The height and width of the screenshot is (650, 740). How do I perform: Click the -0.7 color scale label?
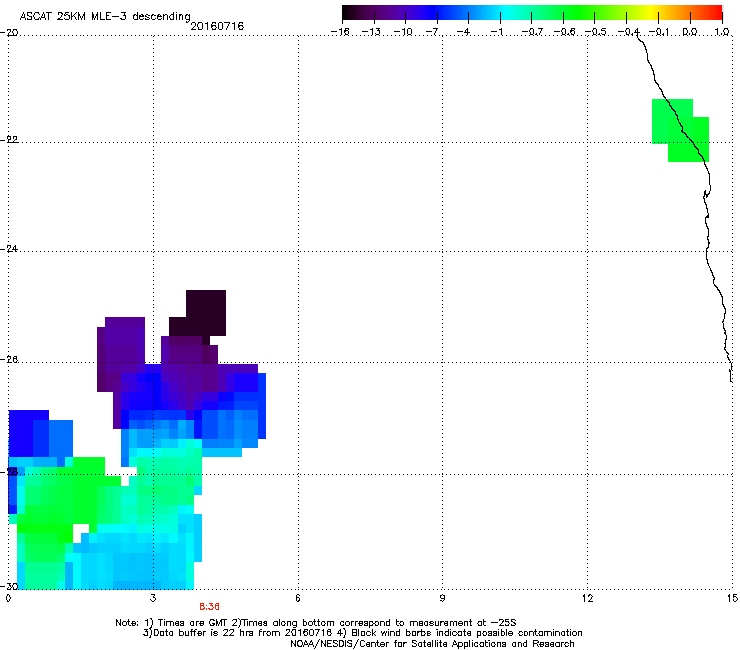coord(532,32)
